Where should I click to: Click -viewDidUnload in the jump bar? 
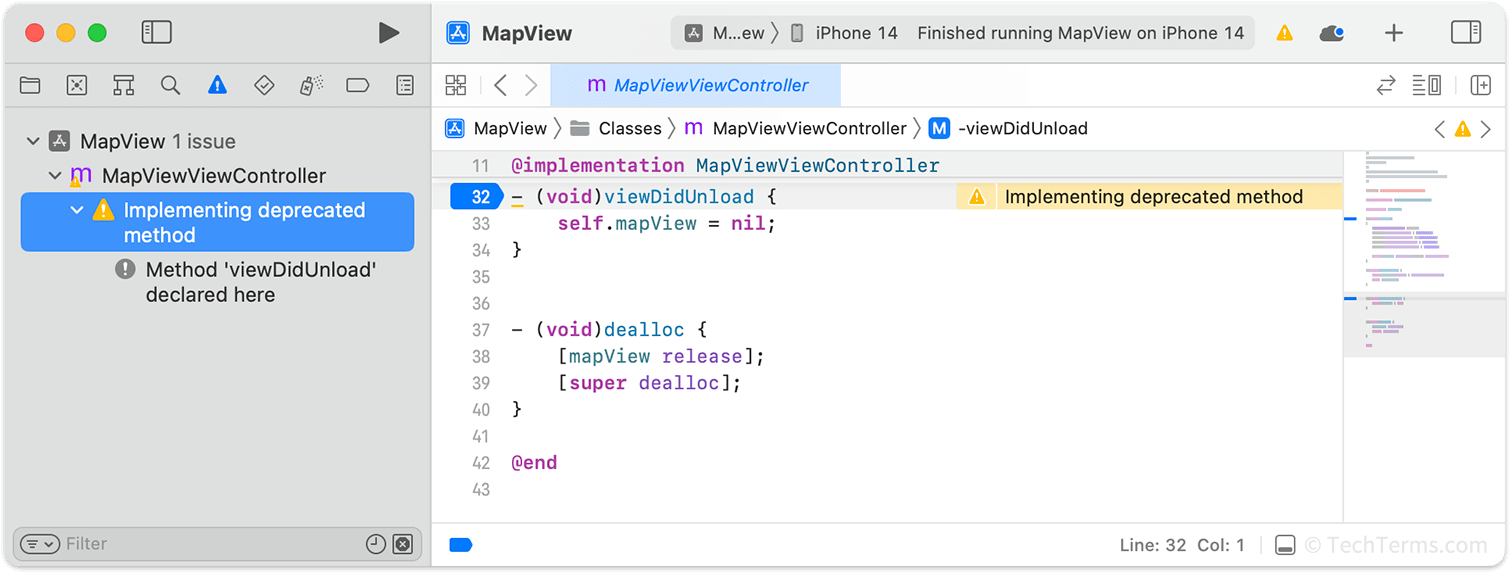[x=1009, y=129]
